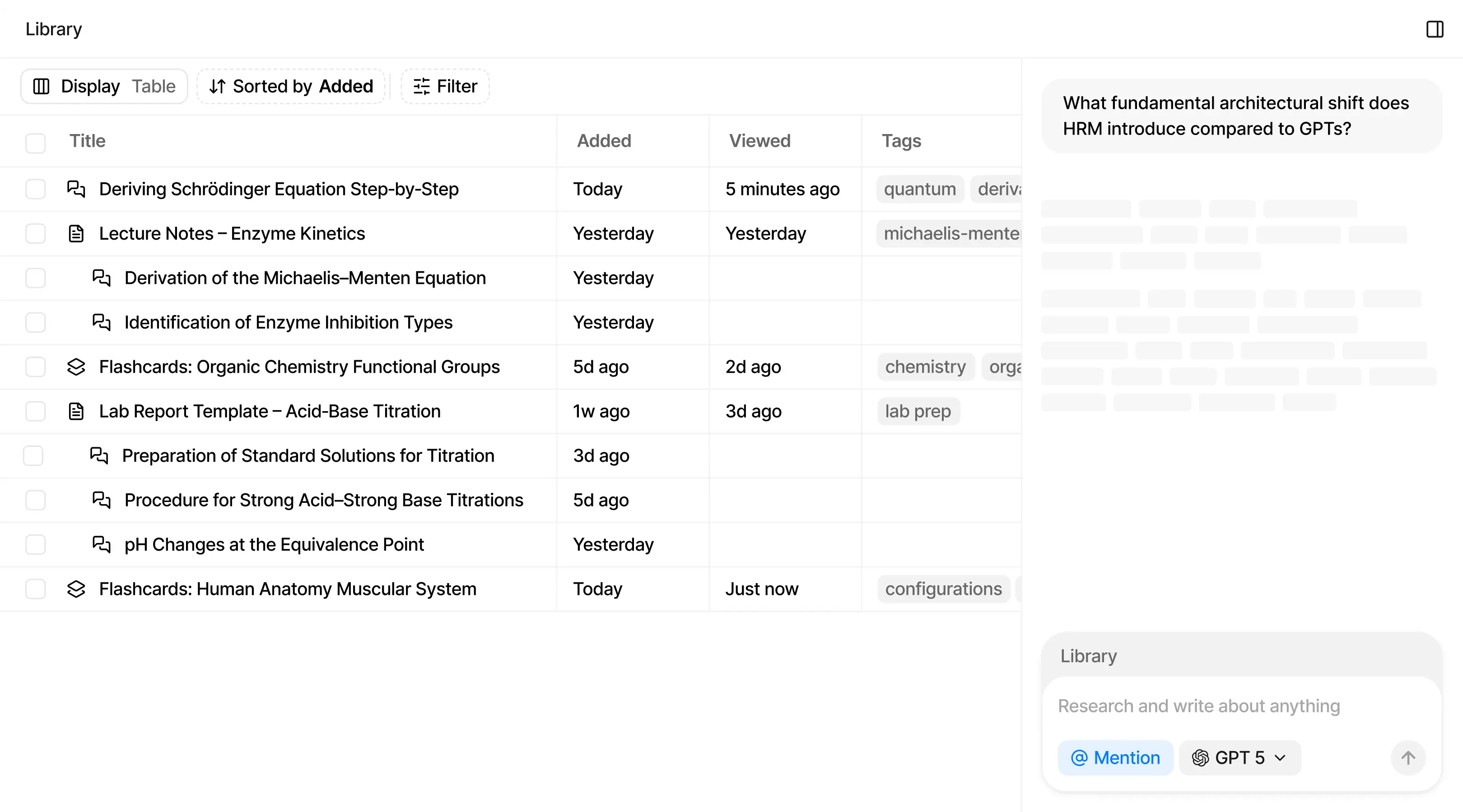Open the GPT 5 model dropdown

click(1239, 757)
